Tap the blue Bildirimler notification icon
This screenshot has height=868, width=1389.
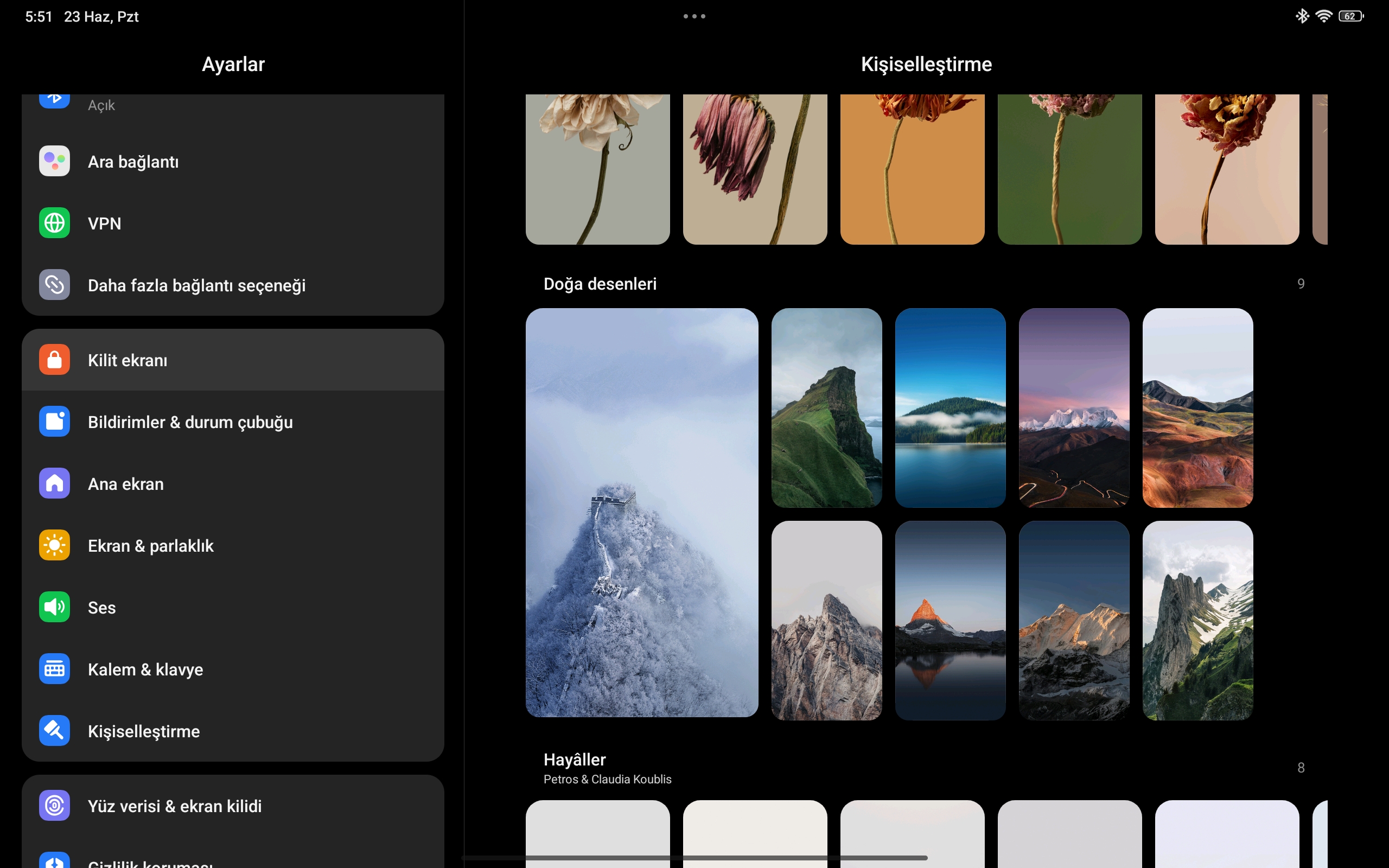tap(54, 422)
